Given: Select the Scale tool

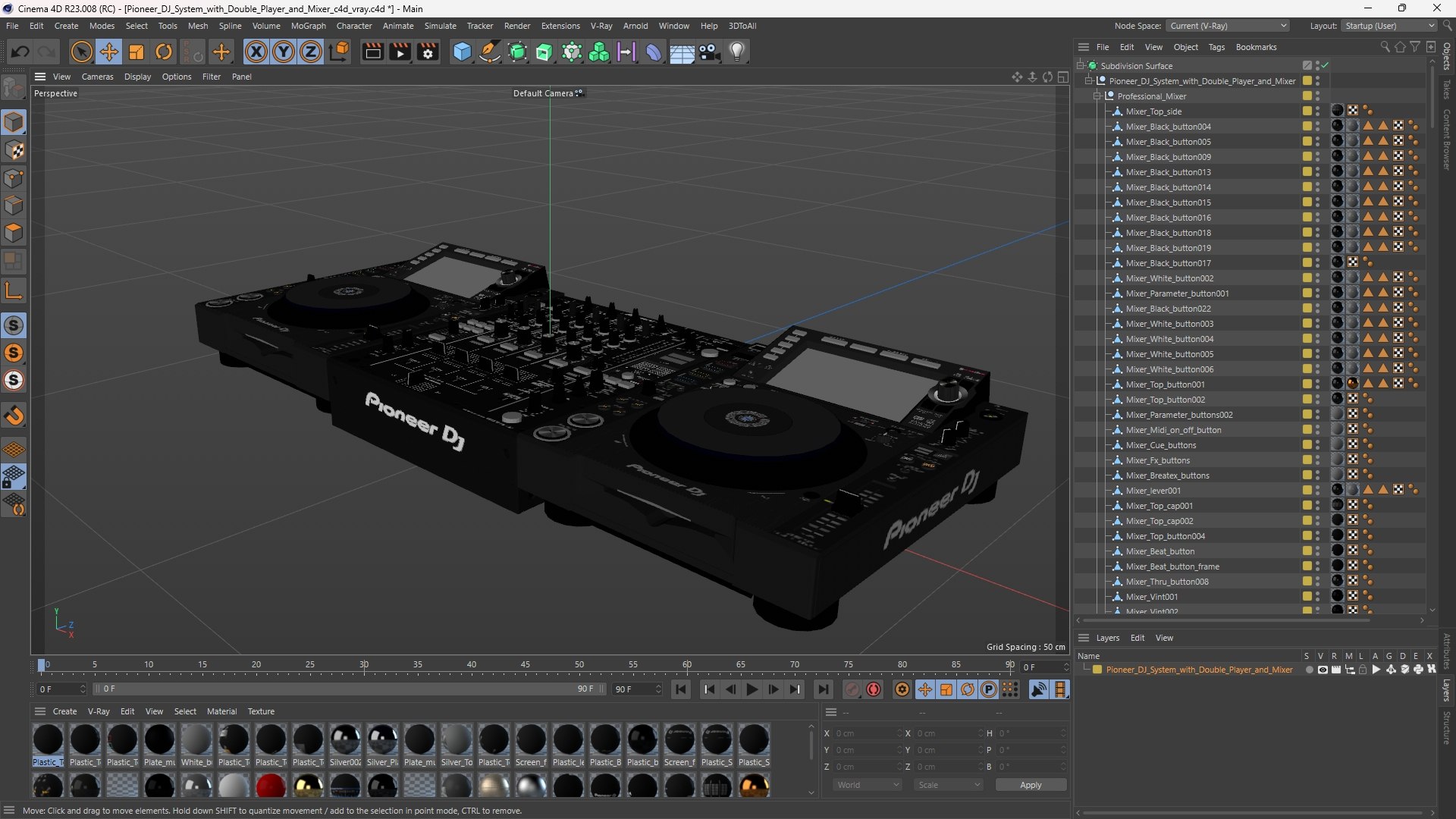Looking at the screenshot, I should [x=136, y=52].
